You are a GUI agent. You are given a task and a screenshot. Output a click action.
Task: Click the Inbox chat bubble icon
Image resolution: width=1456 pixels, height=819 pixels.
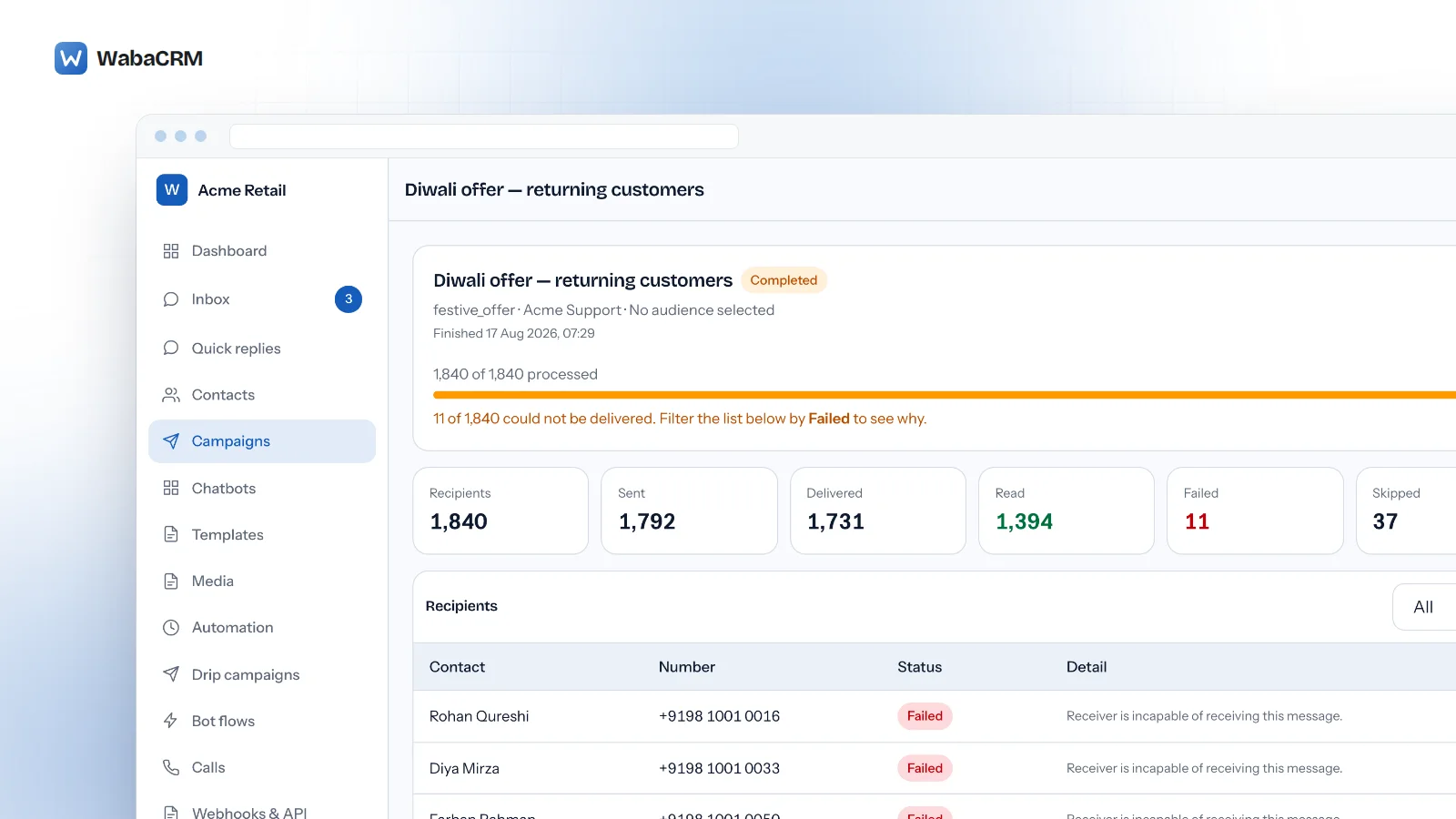(171, 299)
